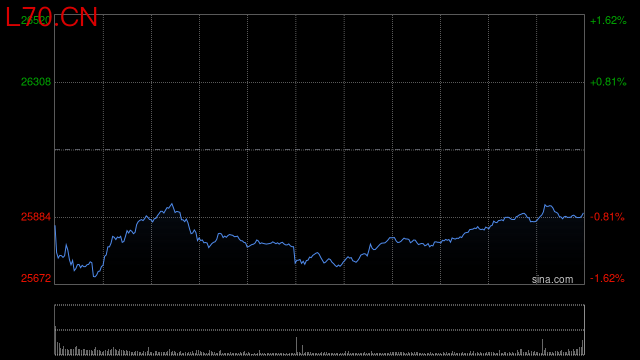640x360 pixels.
Task: Click the 26308 price axis label
Action: pyautogui.click(x=36, y=82)
